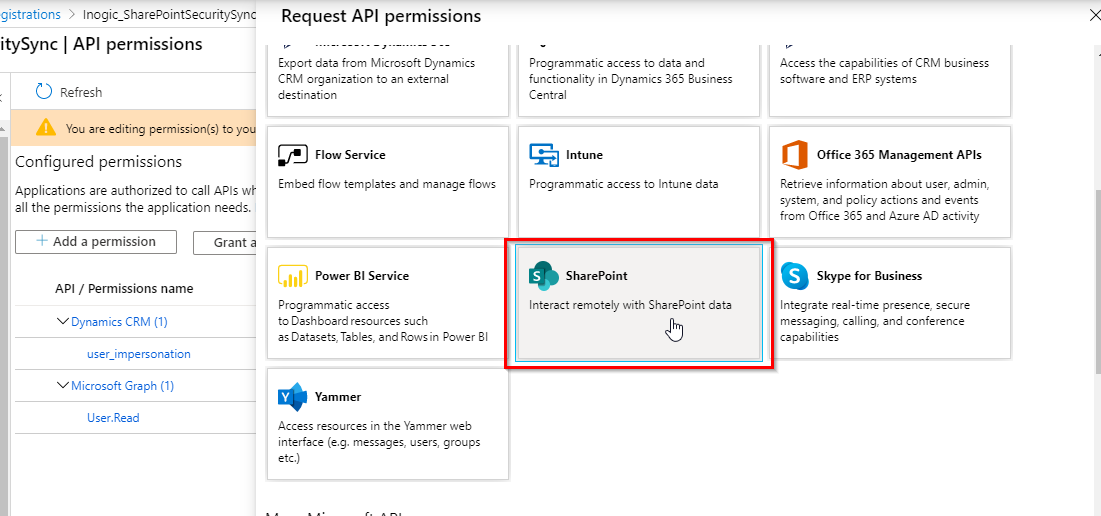Click the warning triangle icon in banner
This screenshot has height=516, width=1101.
click(46, 128)
